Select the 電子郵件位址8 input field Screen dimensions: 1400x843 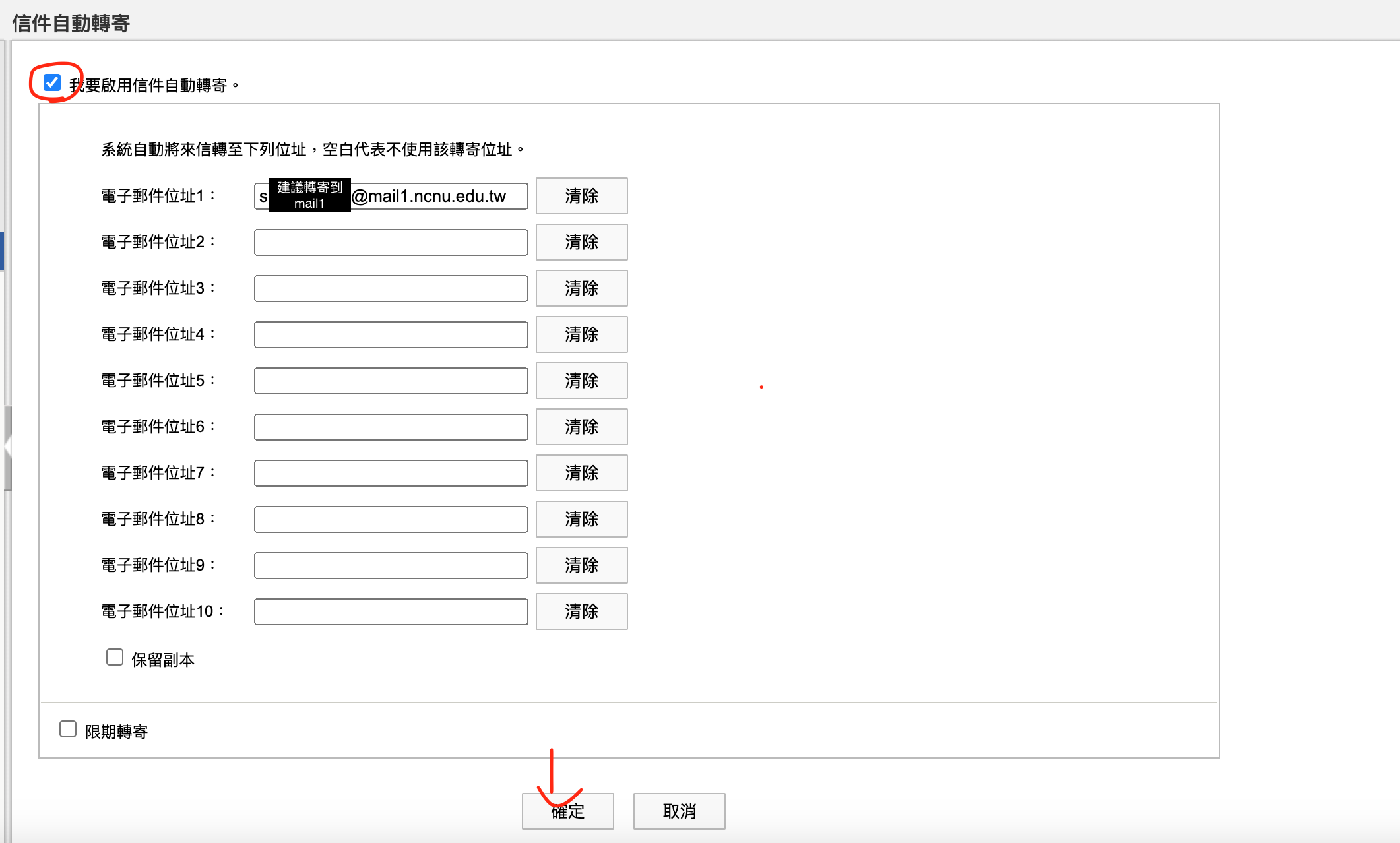point(391,519)
